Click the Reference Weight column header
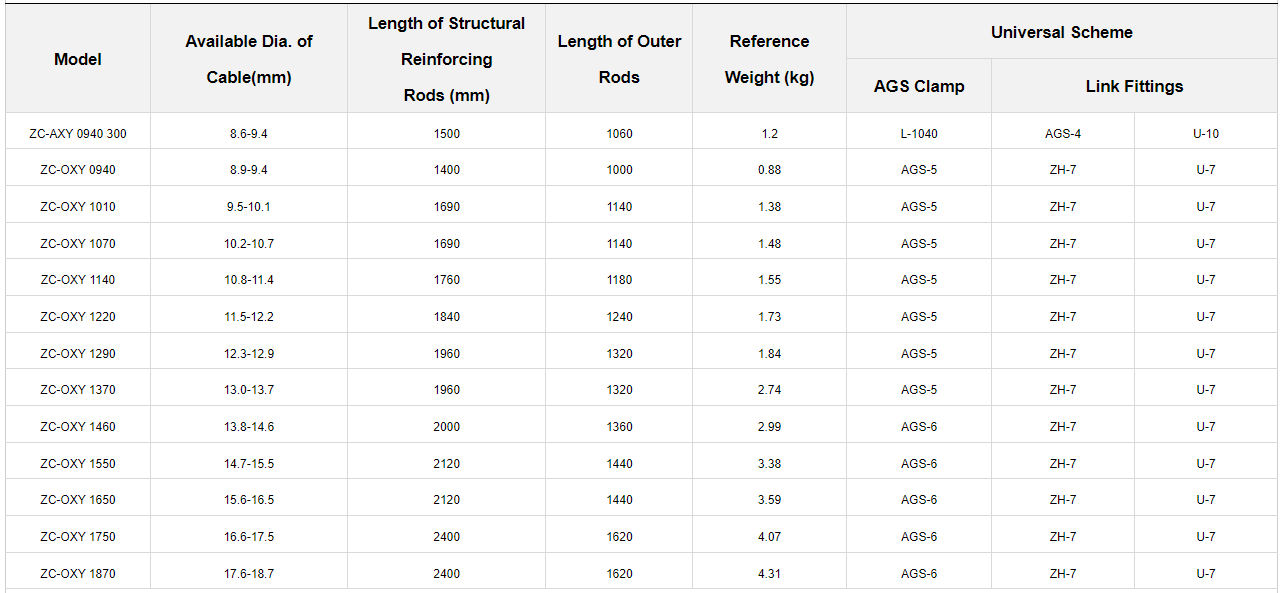Viewport: 1285px width, 593px height. pyautogui.click(x=769, y=59)
